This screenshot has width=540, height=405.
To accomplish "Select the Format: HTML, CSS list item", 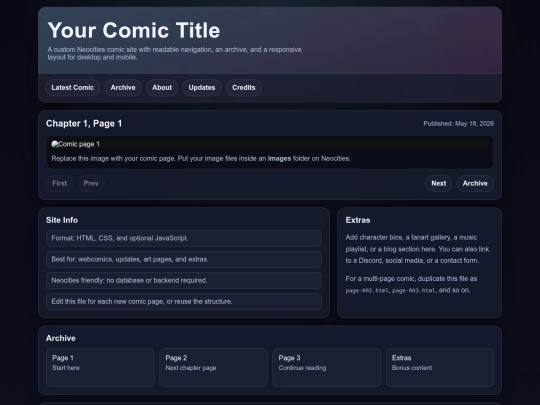I will (184, 238).
